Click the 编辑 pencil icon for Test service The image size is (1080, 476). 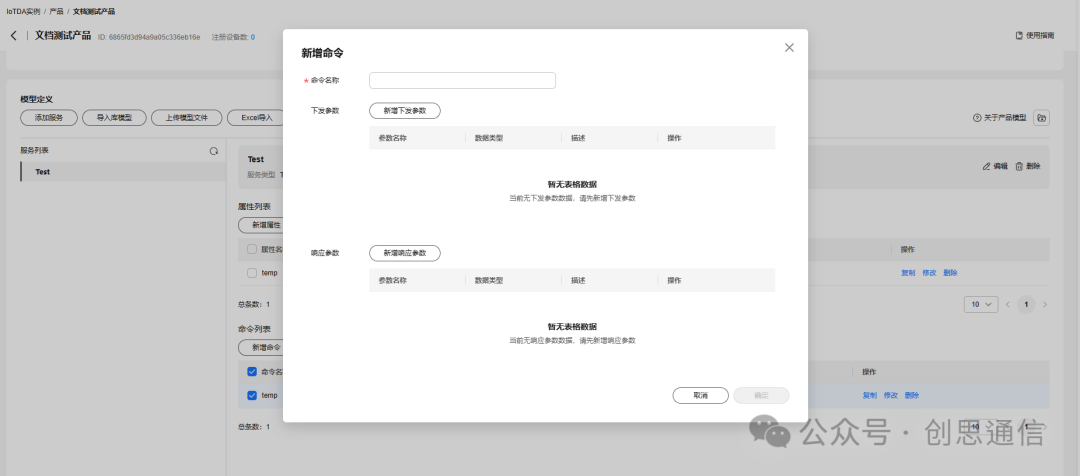(x=986, y=166)
